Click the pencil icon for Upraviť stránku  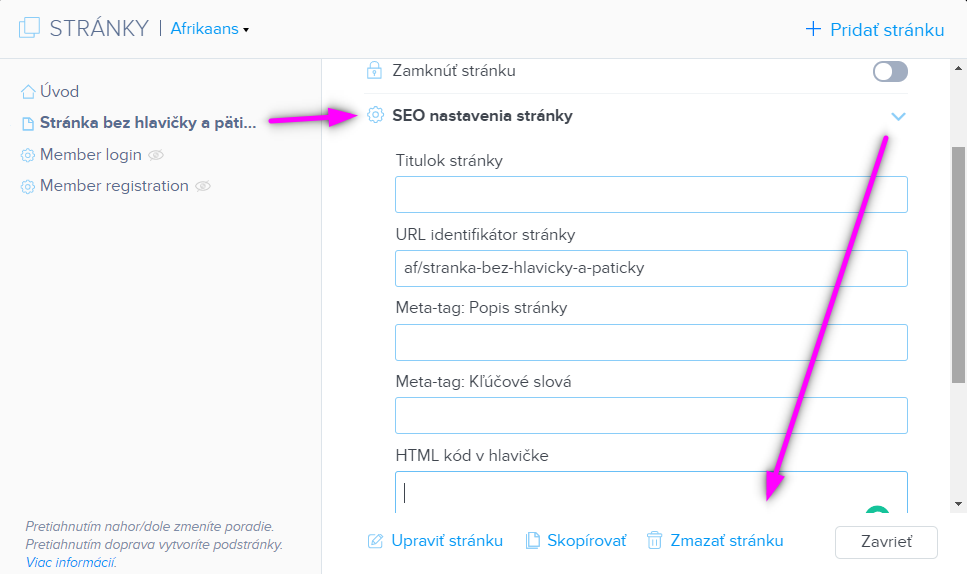click(x=375, y=541)
